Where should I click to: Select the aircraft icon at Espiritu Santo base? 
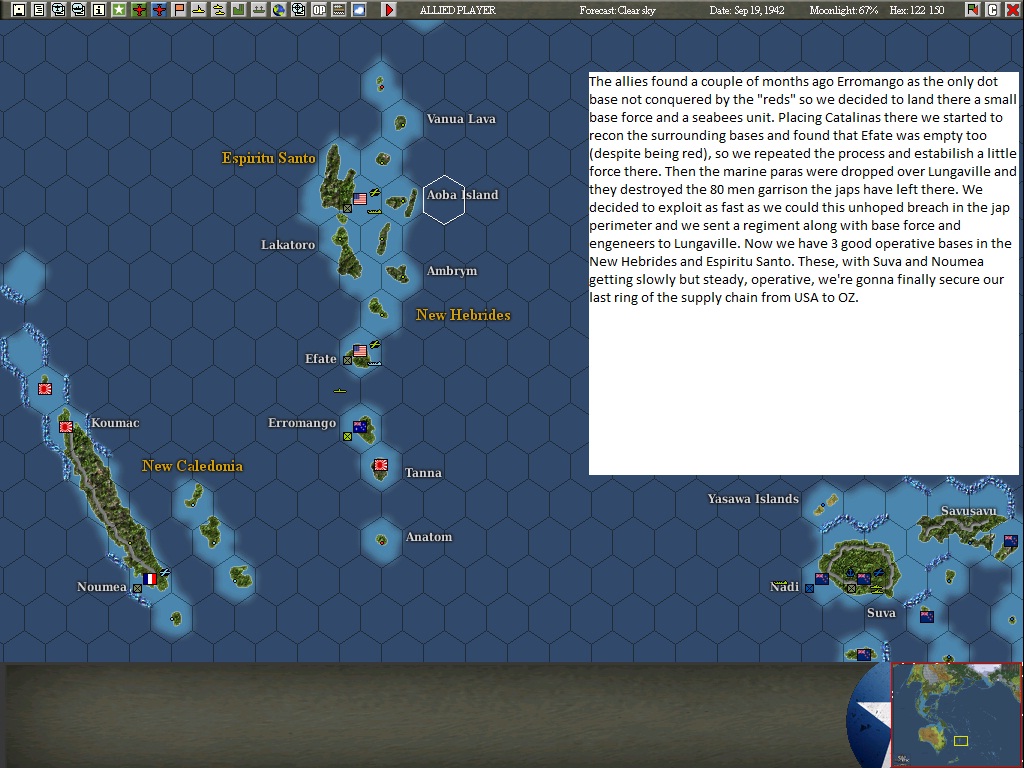tap(375, 192)
